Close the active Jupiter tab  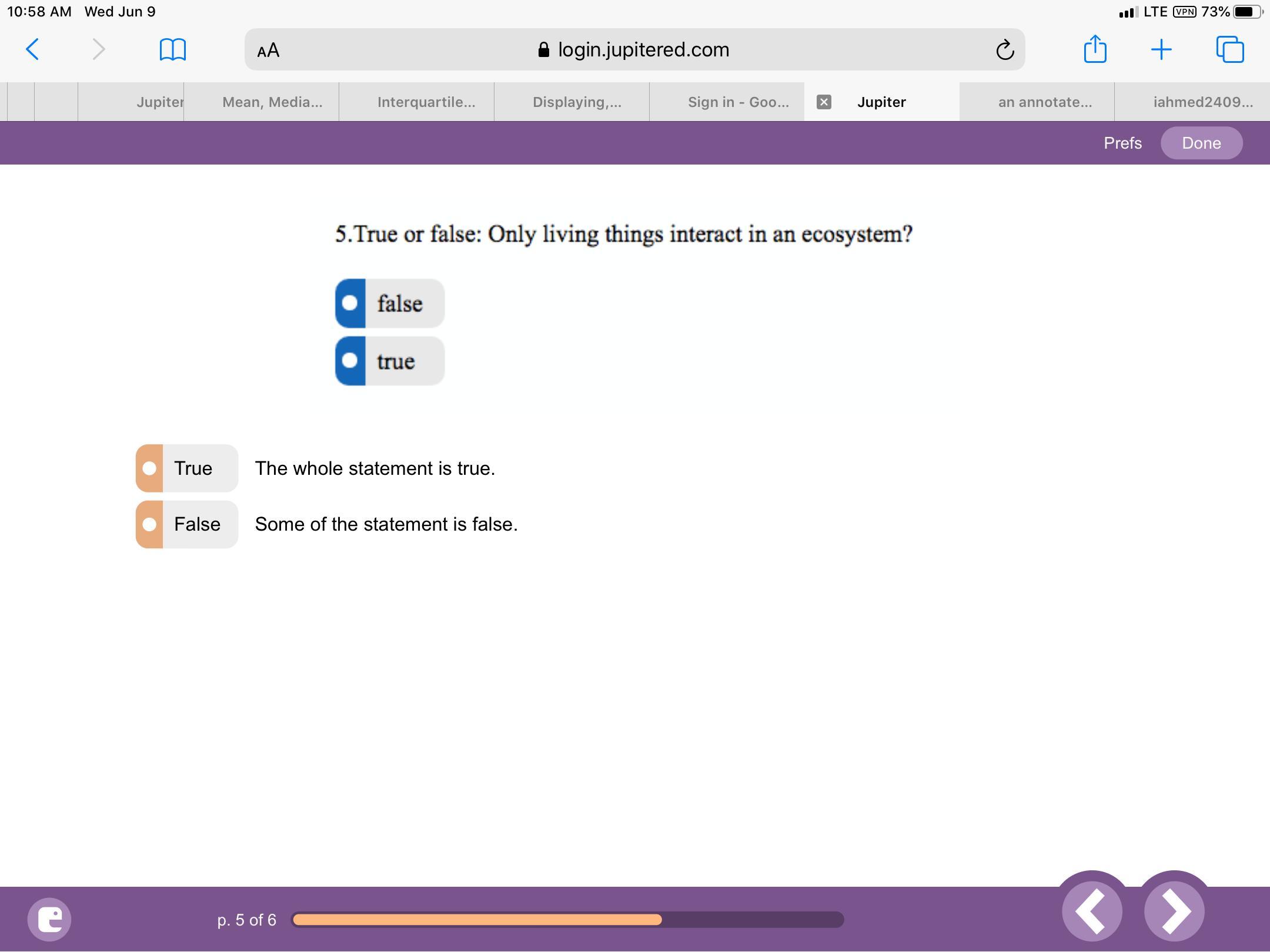tap(824, 102)
